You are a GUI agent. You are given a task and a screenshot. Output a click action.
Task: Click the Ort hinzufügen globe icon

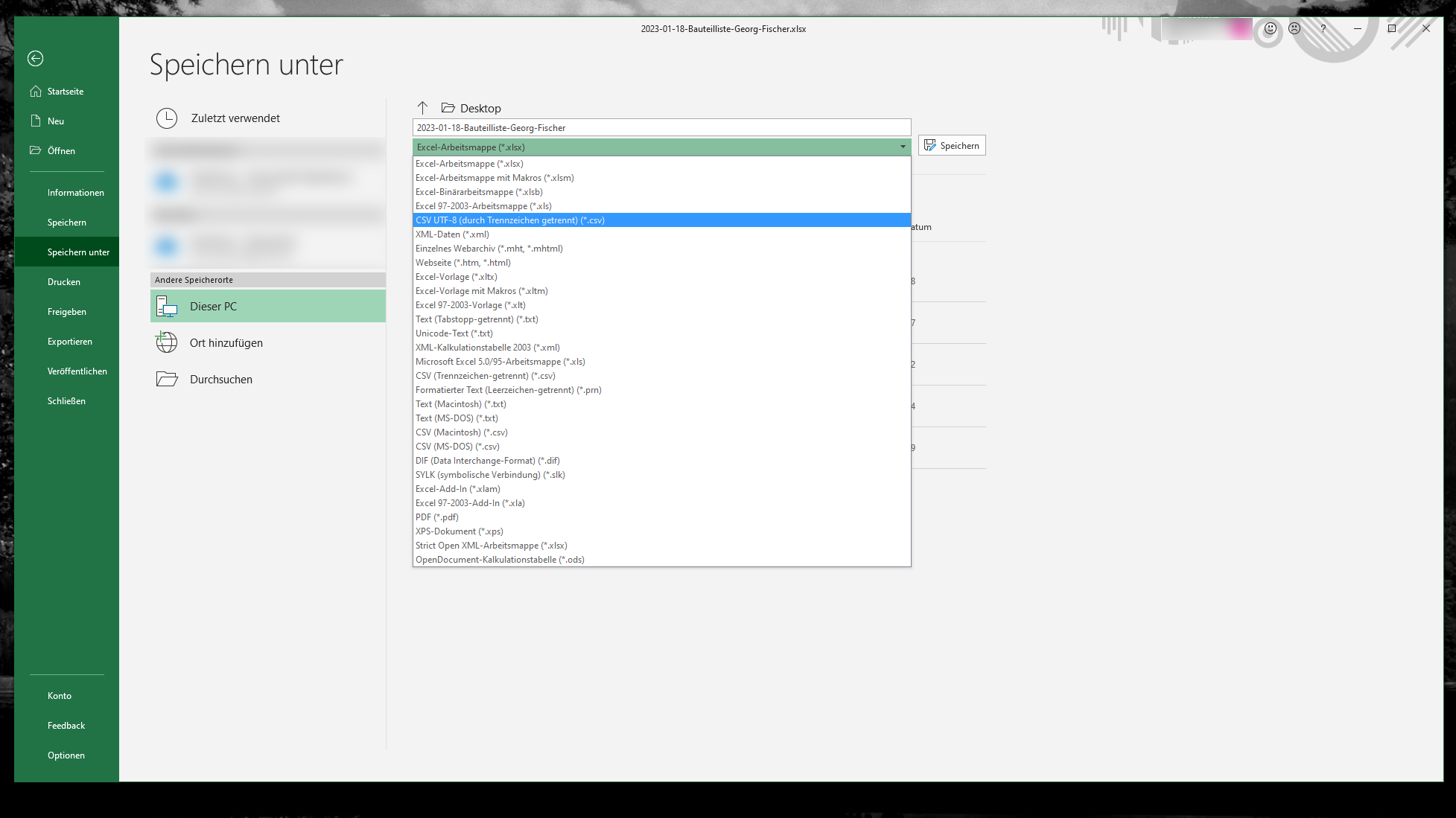[x=167, y=342]
